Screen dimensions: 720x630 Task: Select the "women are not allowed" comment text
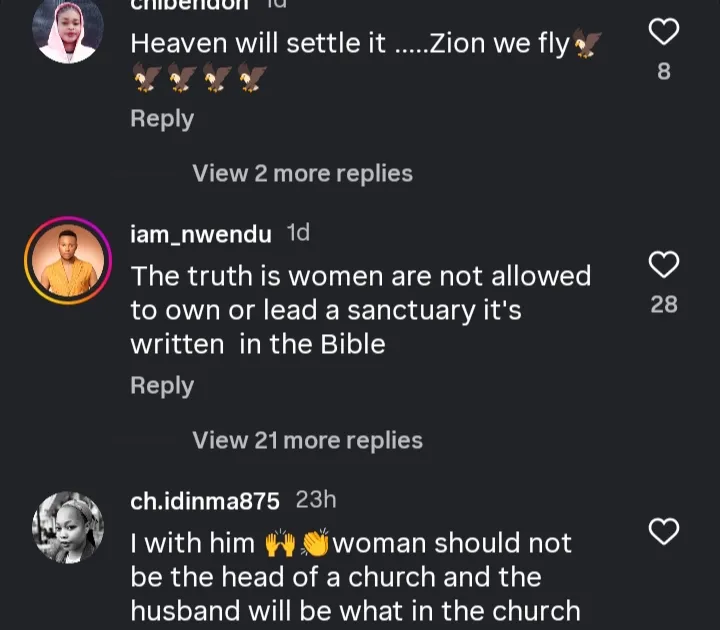tap(360, 310)
